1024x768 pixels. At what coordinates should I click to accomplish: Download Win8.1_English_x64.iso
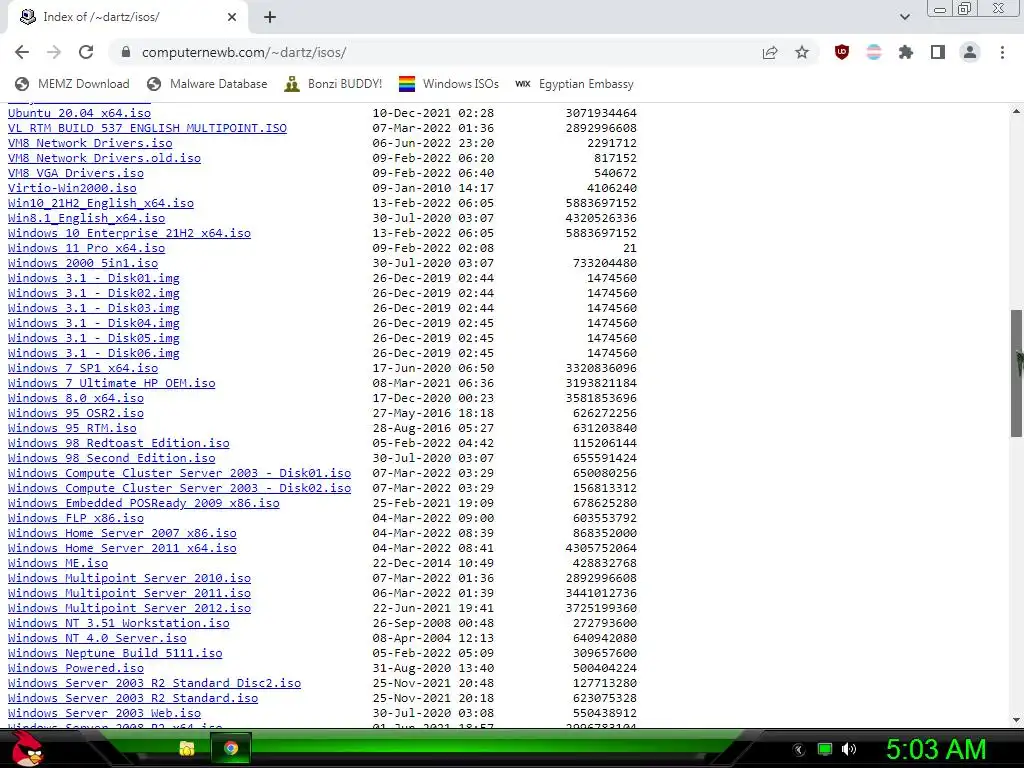pyautogui.click(x=86, y=218)
